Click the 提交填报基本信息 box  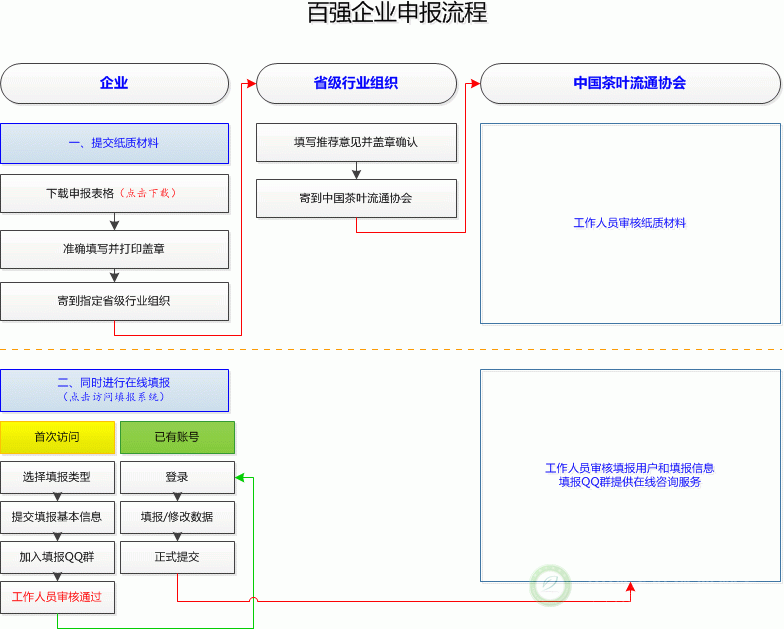tap(57, 517)
